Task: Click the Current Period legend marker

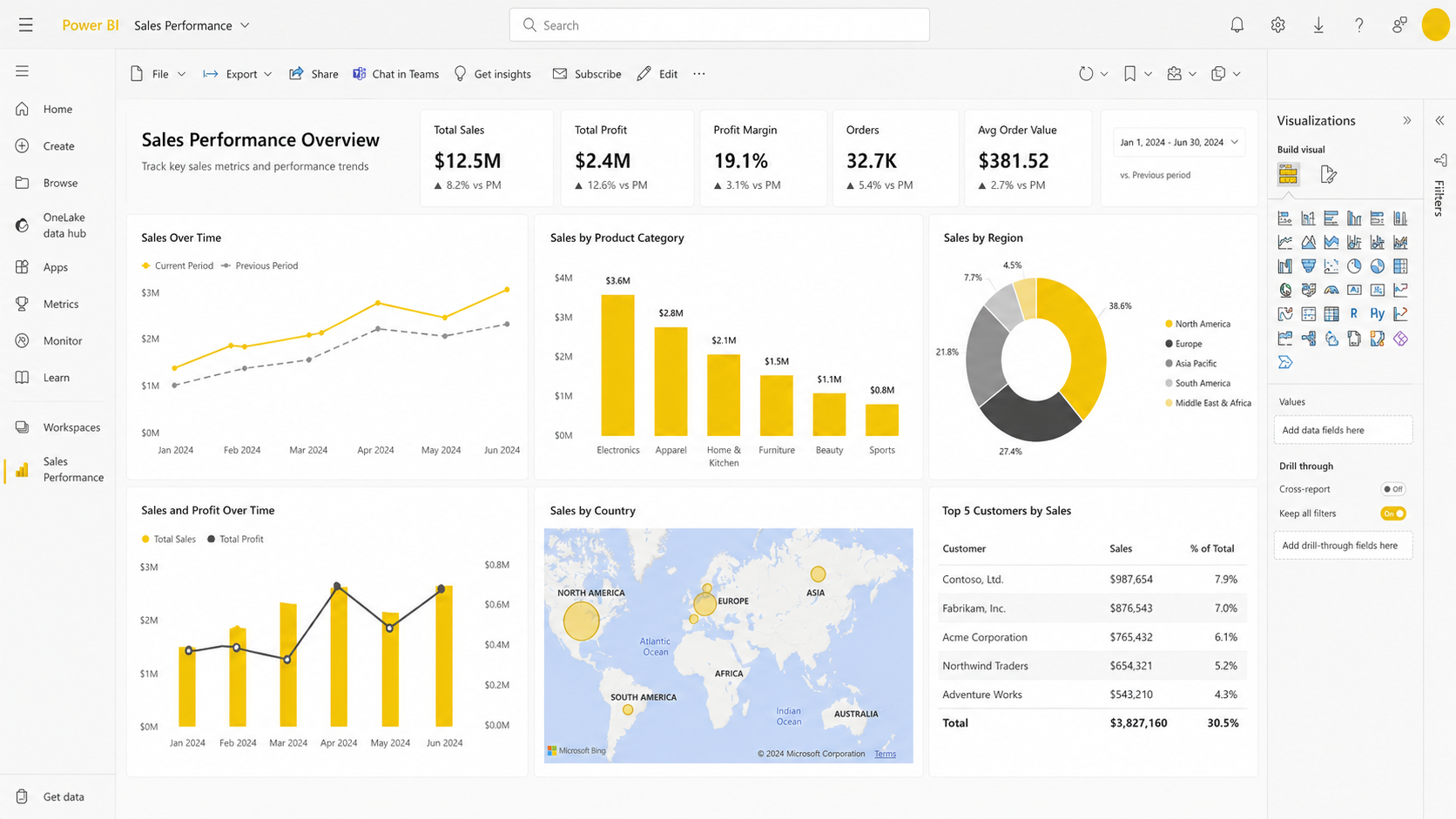Action: tap(145, 265)
